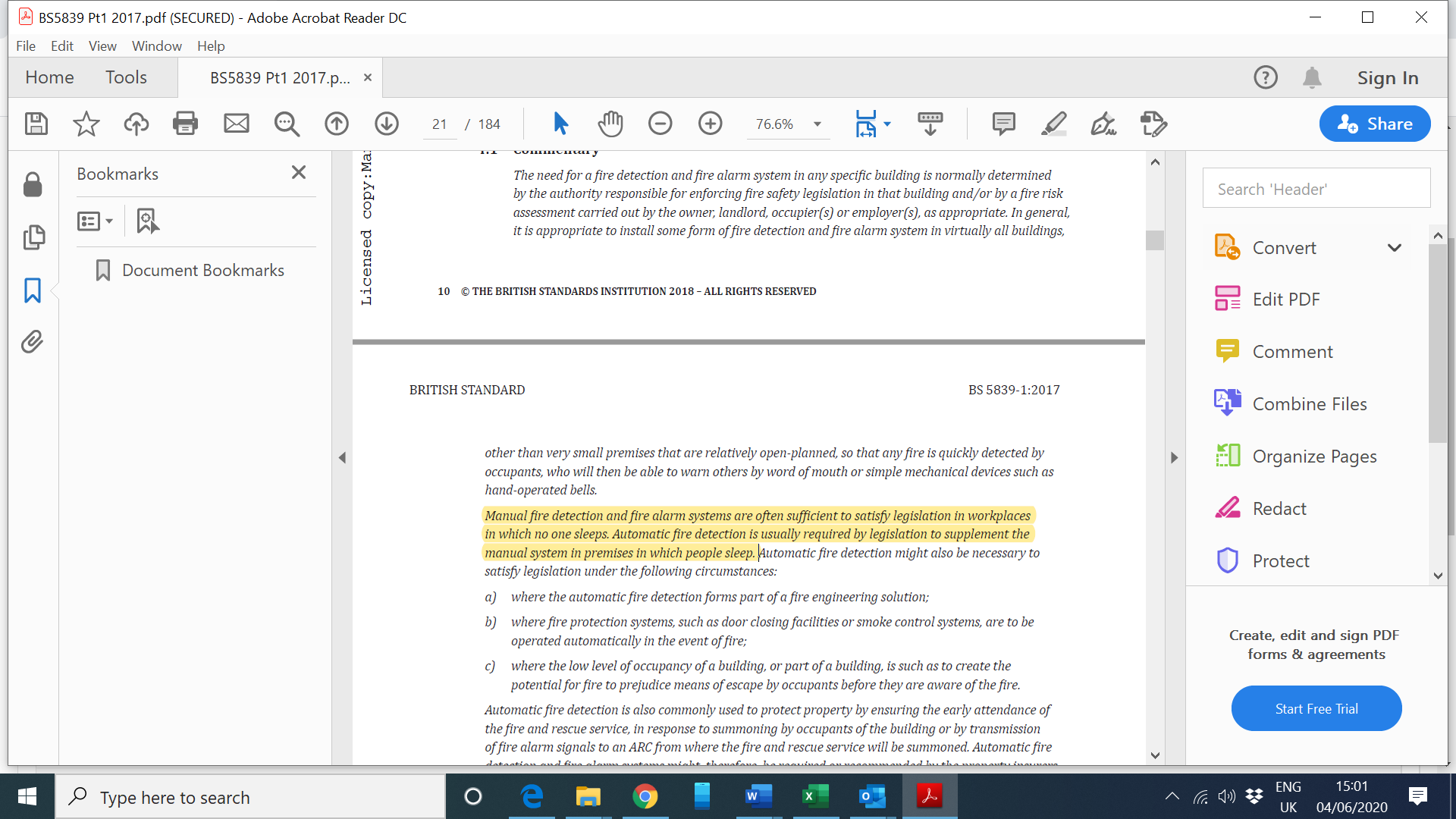Zoom out with the minus circle icon
The width and height of the screenshot is (1456, 819).
click(661, 124)
